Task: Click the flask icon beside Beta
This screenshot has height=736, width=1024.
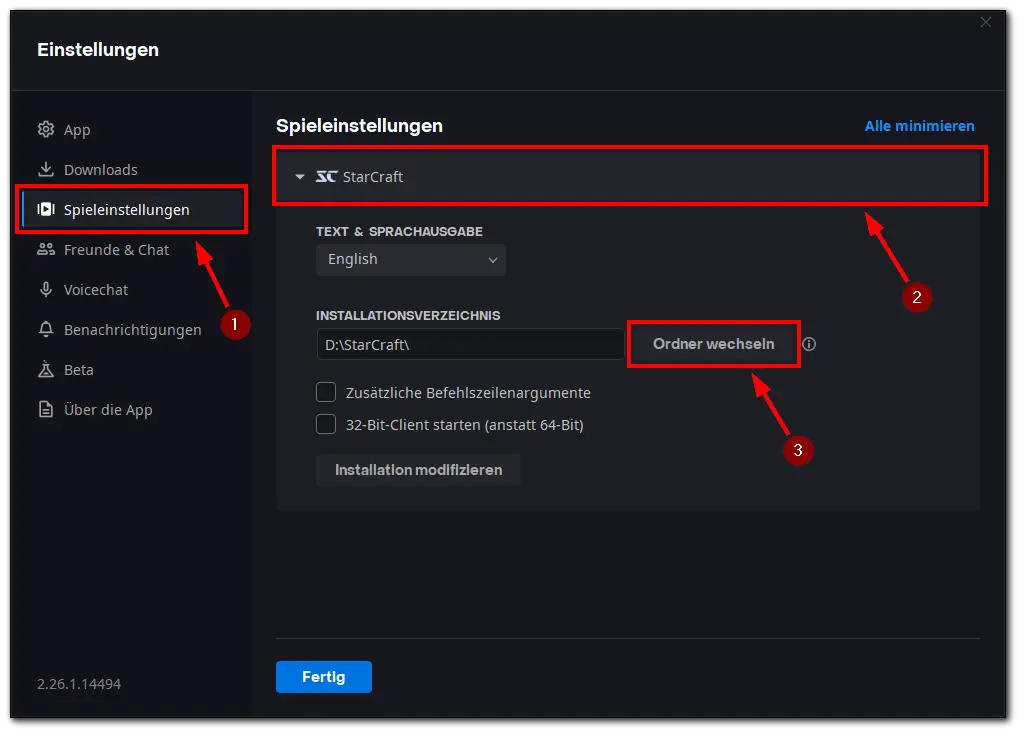Action: click(46, 369)
